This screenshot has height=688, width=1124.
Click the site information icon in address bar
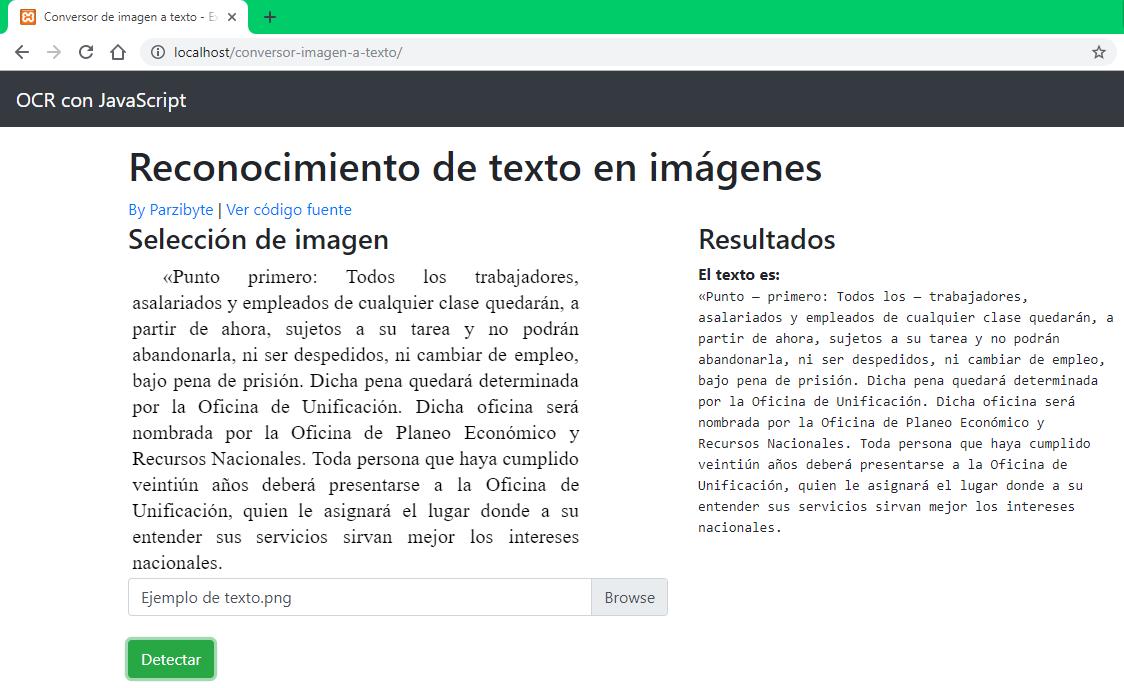pyautogui.click(x=158, y=52)
